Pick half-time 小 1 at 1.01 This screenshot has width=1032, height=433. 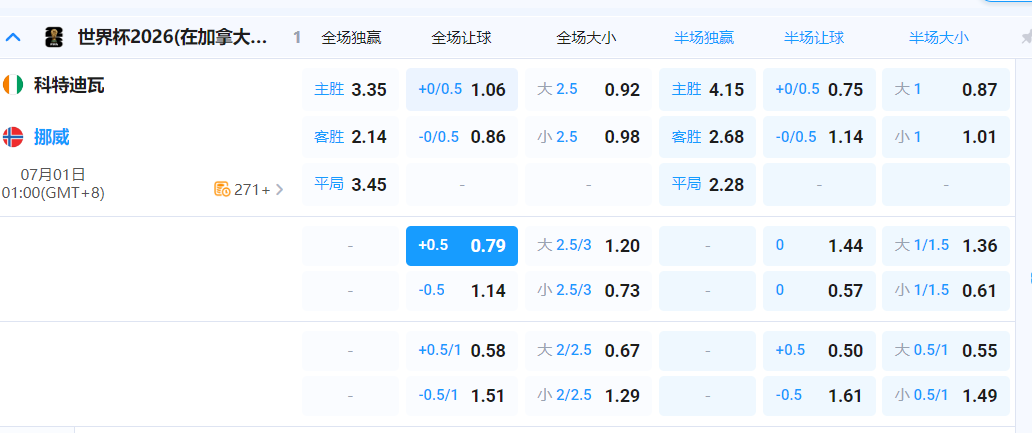click(x=946, y=137)
